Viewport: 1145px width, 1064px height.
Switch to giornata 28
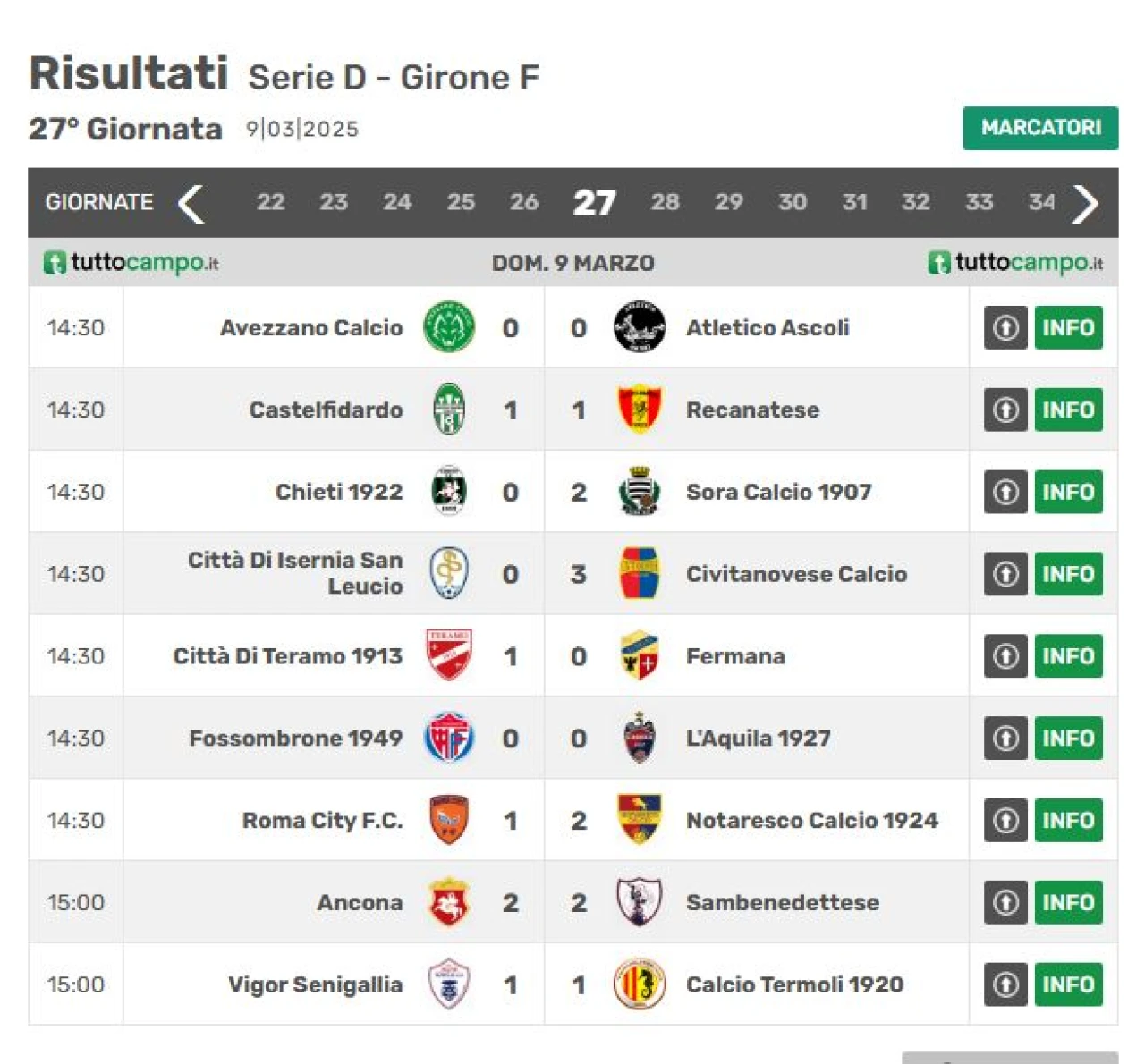click(x=665, y=202)
